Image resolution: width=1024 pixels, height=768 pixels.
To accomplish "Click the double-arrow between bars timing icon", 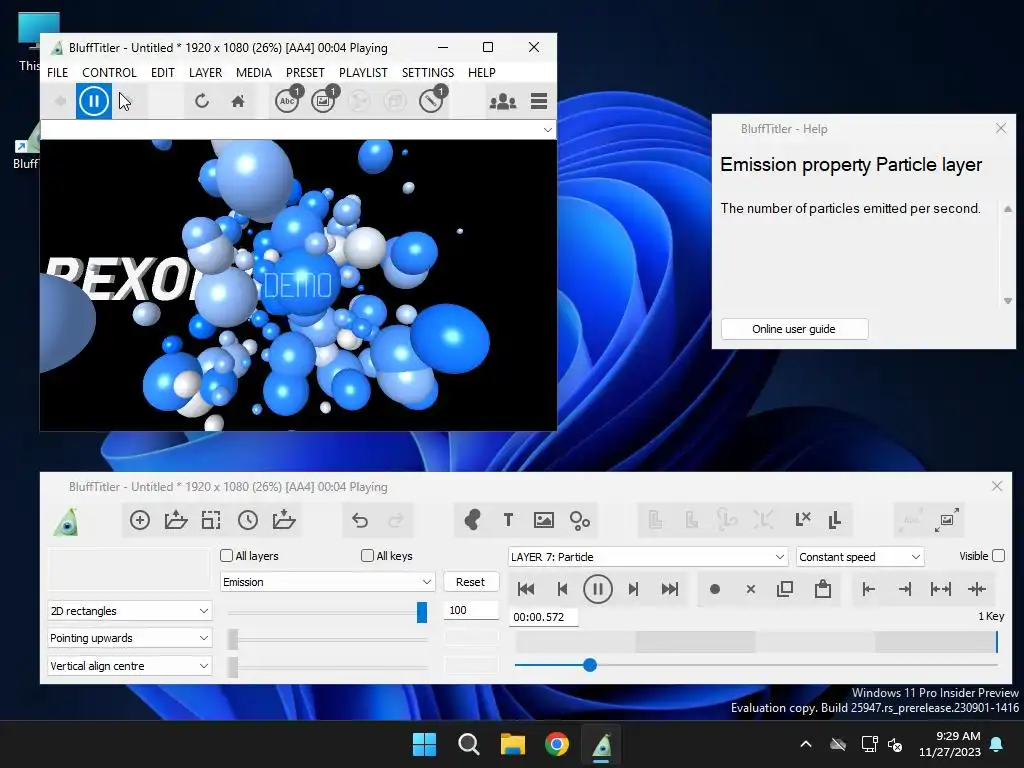I will tap(940, 589).
